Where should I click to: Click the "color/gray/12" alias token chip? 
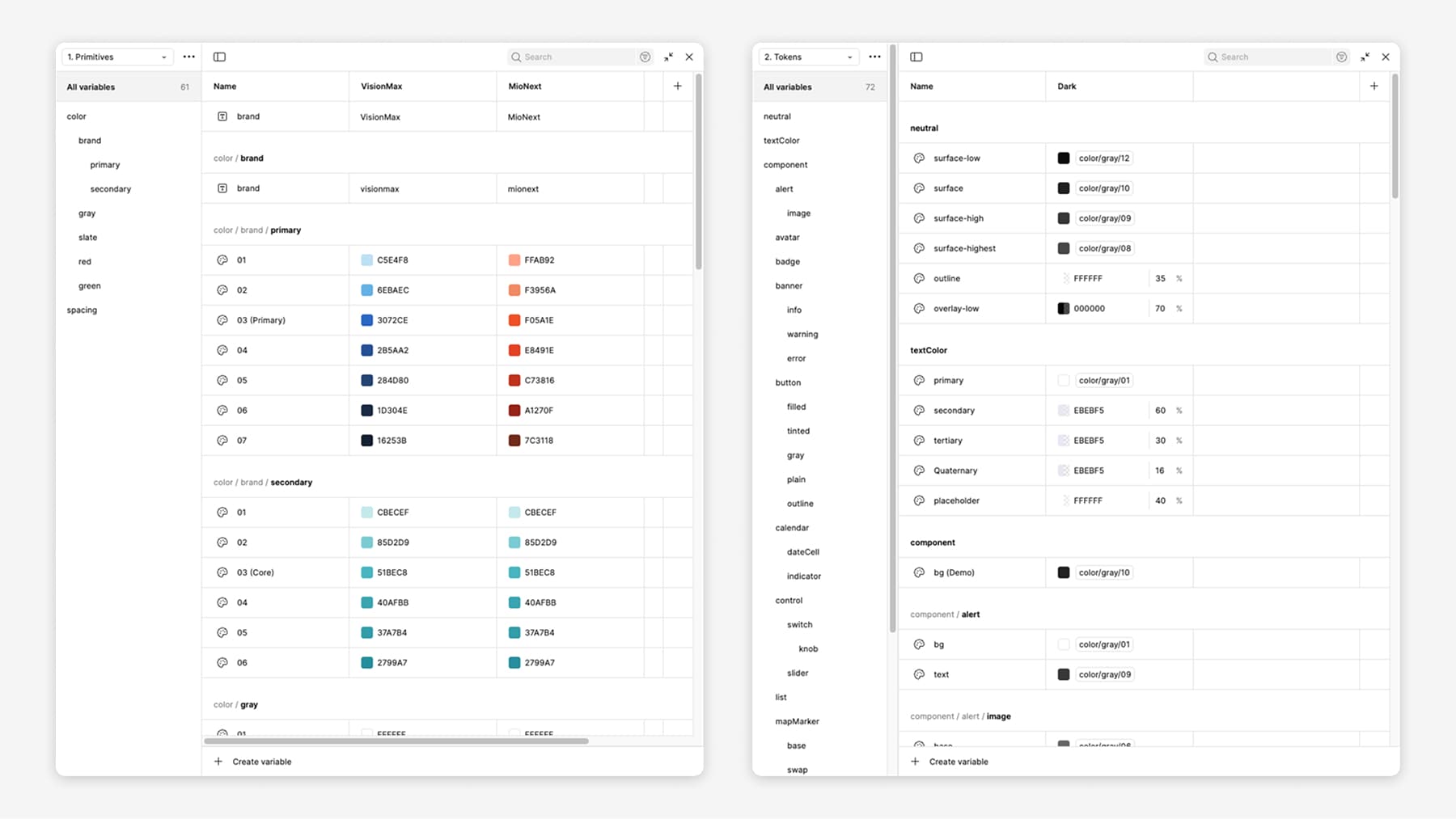coord(1103,158)
